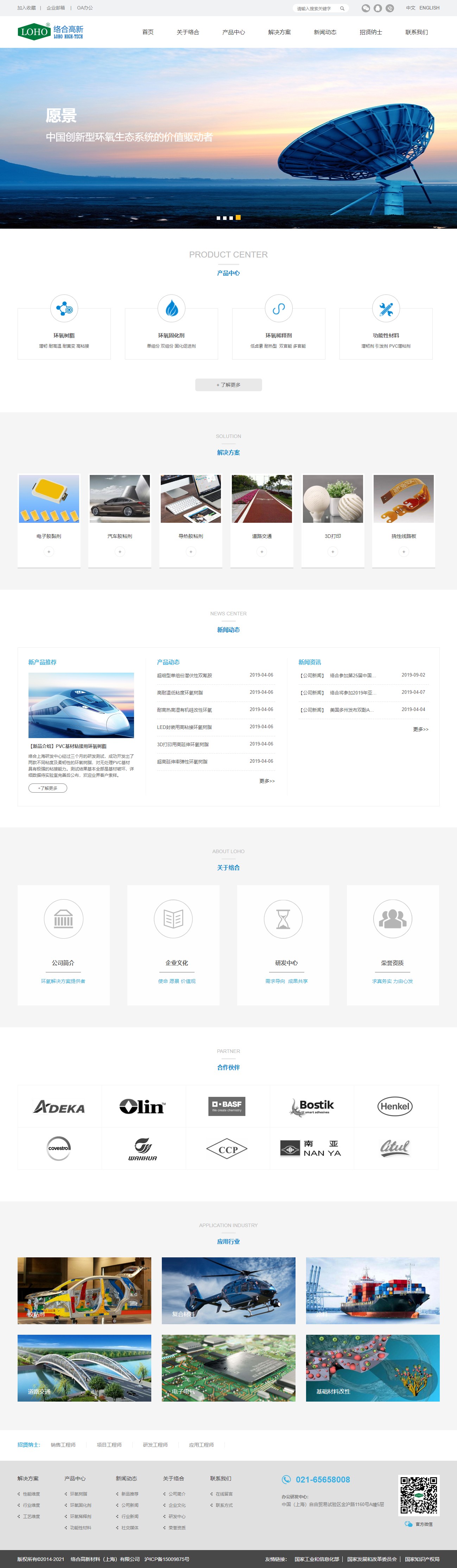Click the 环氧树脂 molecule icon
Image resolution: width=457 pixels, height=1568 pixels.
click(64, 309)
